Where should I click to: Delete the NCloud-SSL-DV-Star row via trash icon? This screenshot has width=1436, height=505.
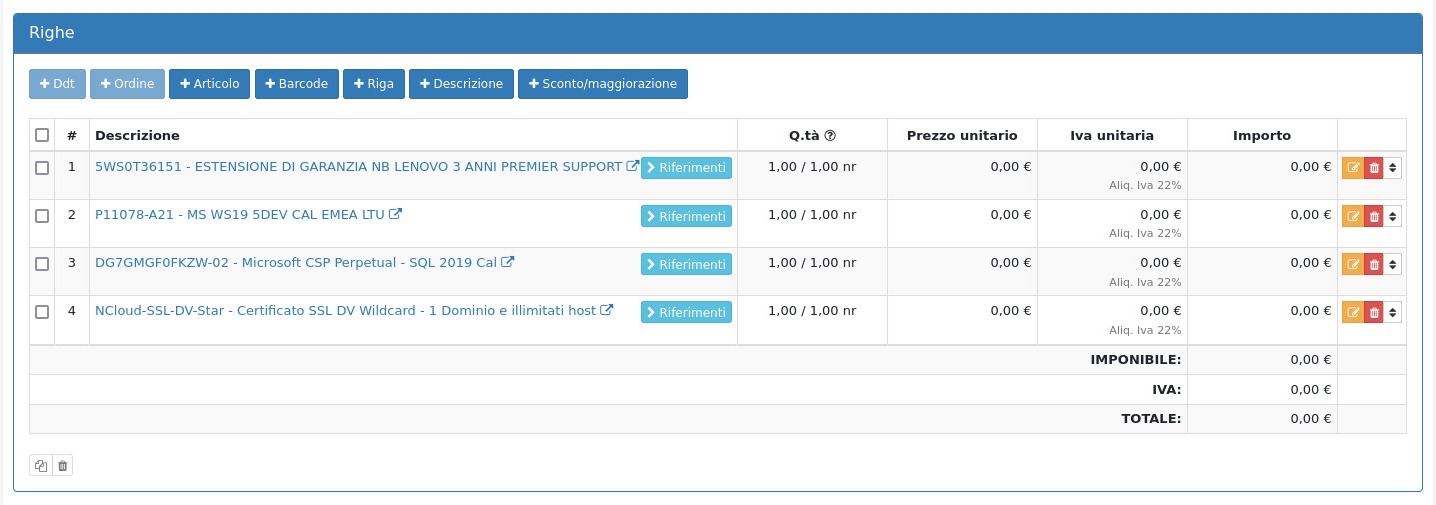click(x=1373, y=312)
